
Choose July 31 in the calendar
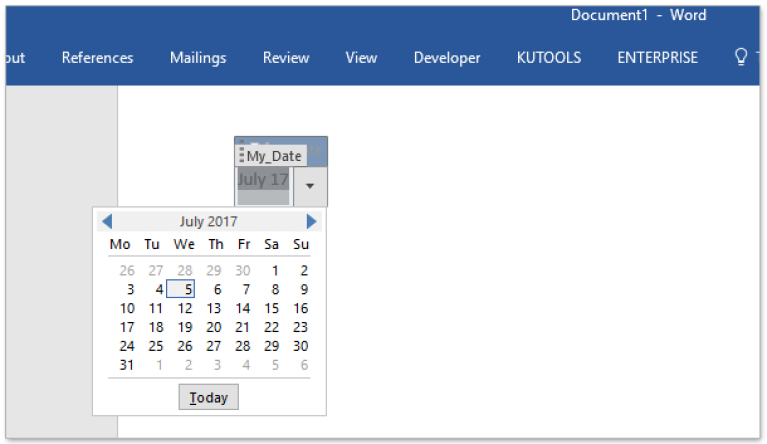pos(127,365)
